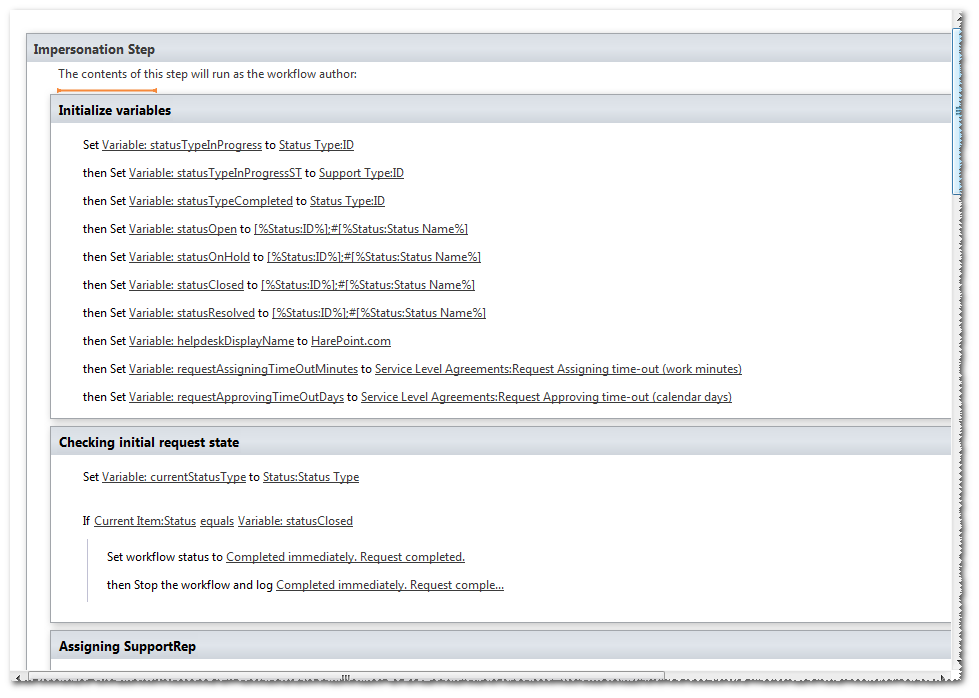Click Variable: statusOnHold link

coord(189,257)
